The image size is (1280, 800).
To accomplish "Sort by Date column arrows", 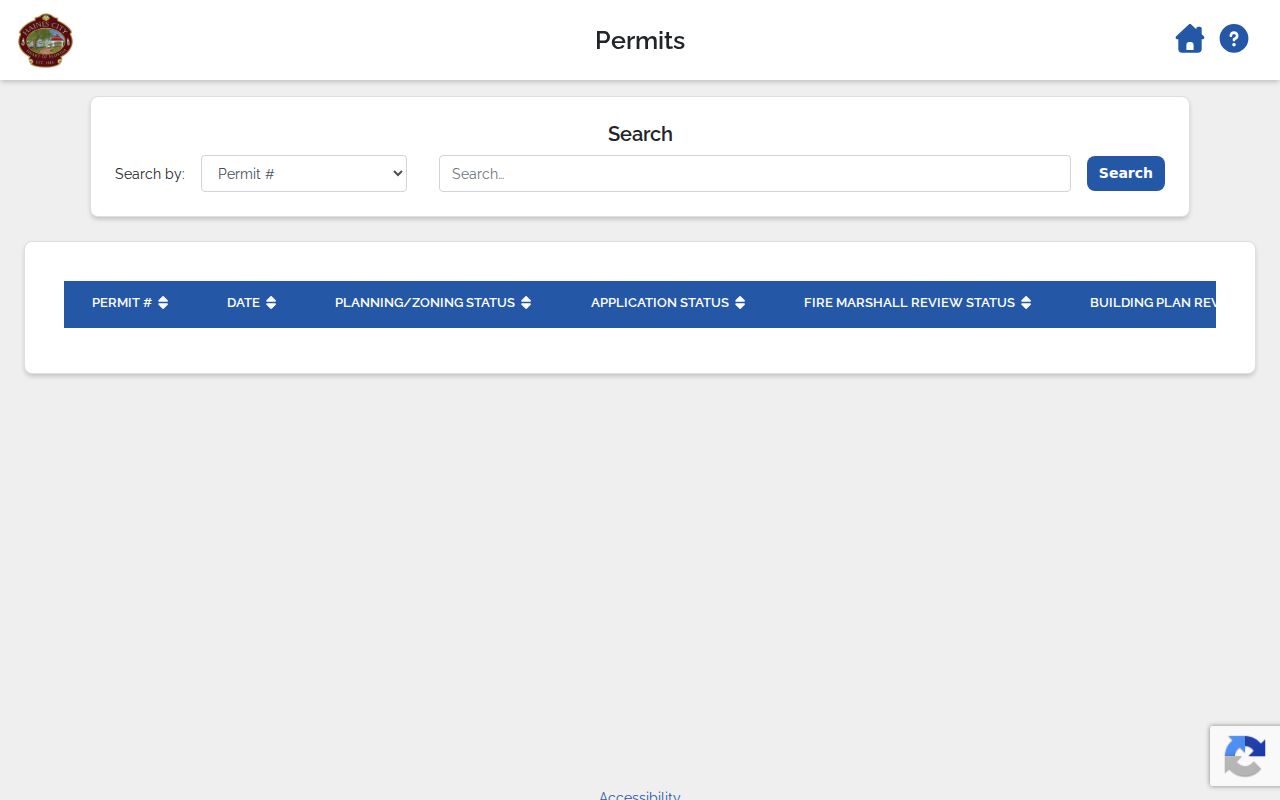I will [x=271, y=303].
